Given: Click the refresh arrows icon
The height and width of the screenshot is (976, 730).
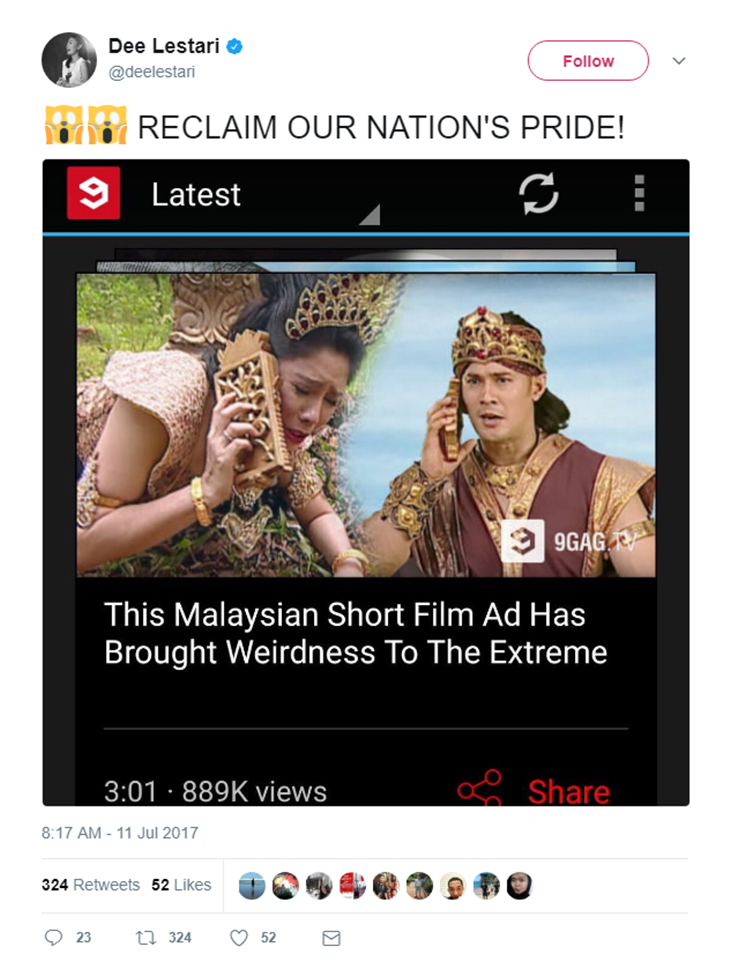Looking at the screenshot, I should (538, 194).
